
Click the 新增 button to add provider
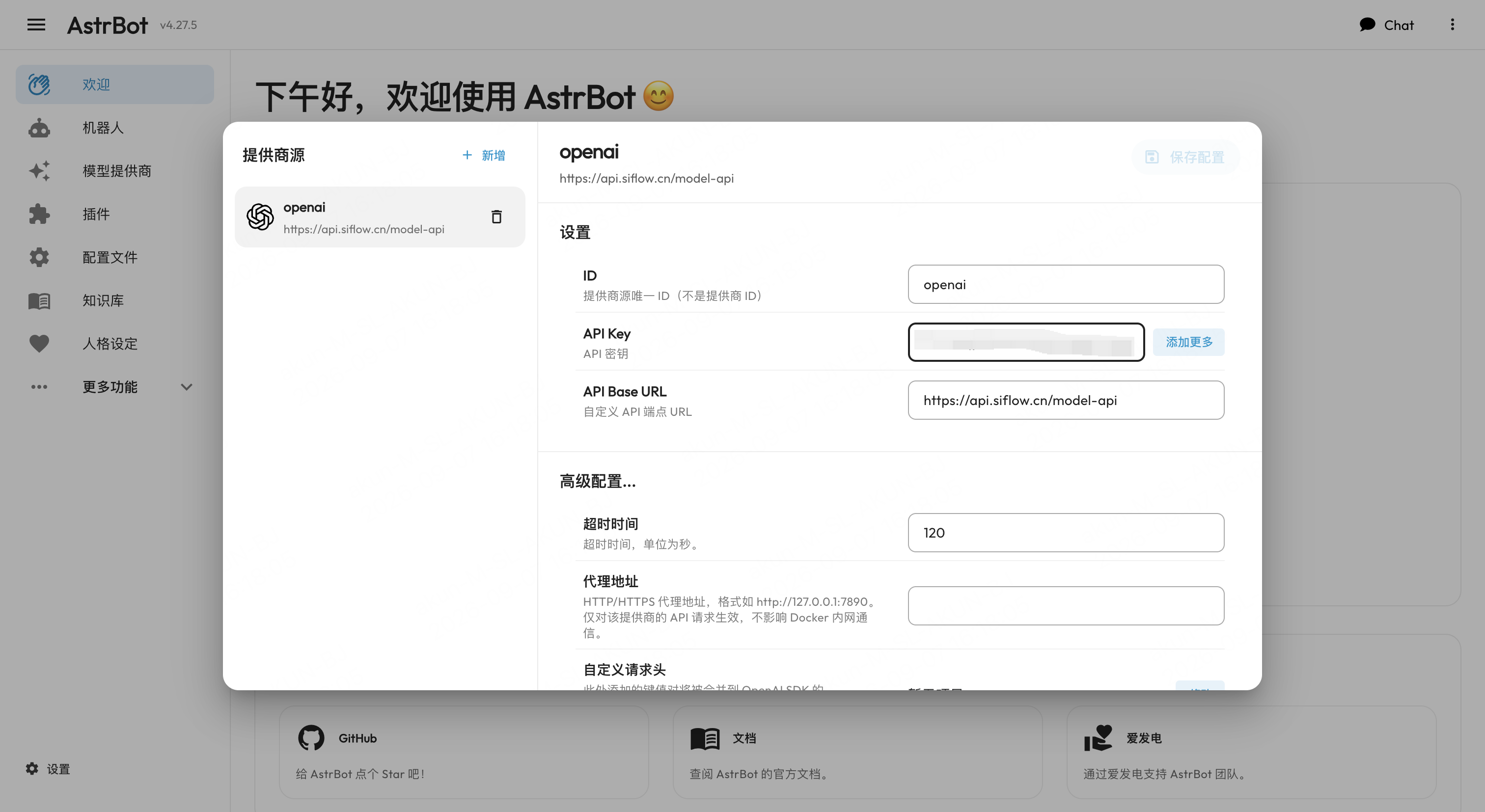click(x=484, y=155)
